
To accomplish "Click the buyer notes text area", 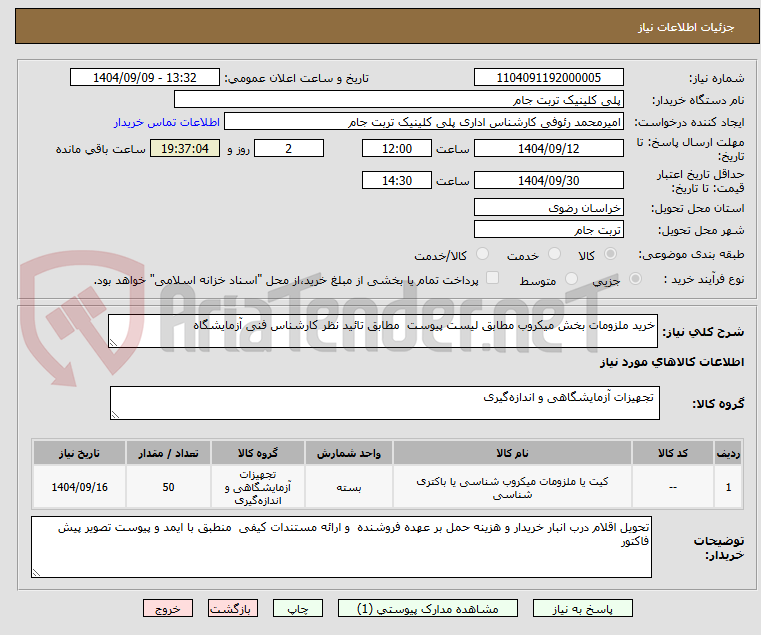I will (341, 547).
